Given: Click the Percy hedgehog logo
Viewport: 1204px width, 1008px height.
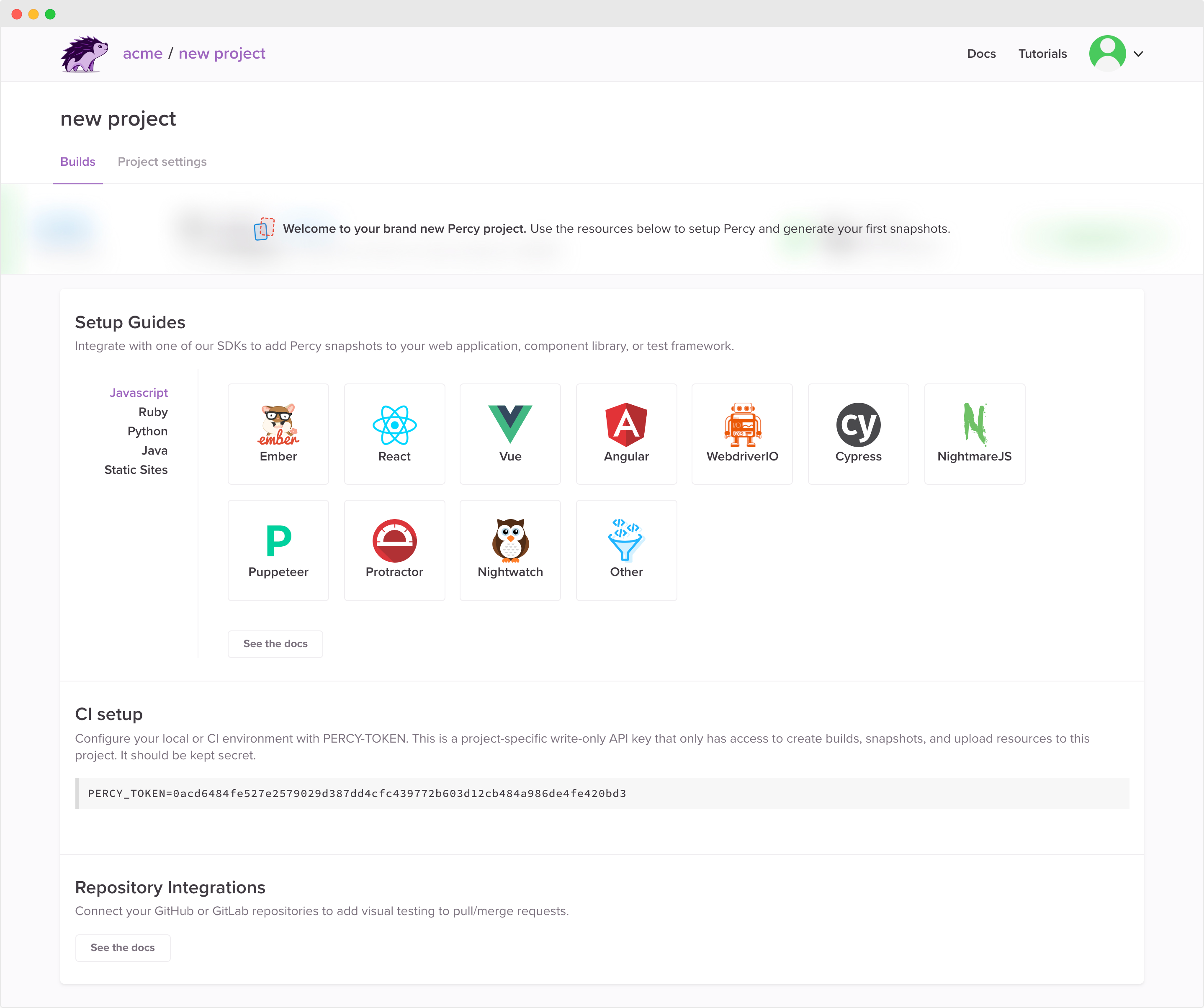Looking at the screenshot, I should [84, 54].
